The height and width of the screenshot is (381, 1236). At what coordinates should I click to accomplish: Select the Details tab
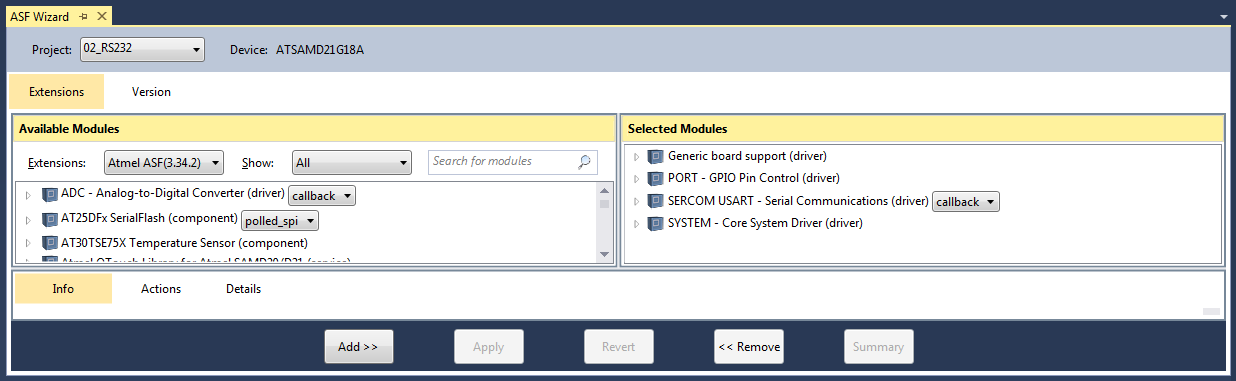click(x=243, y=288)
